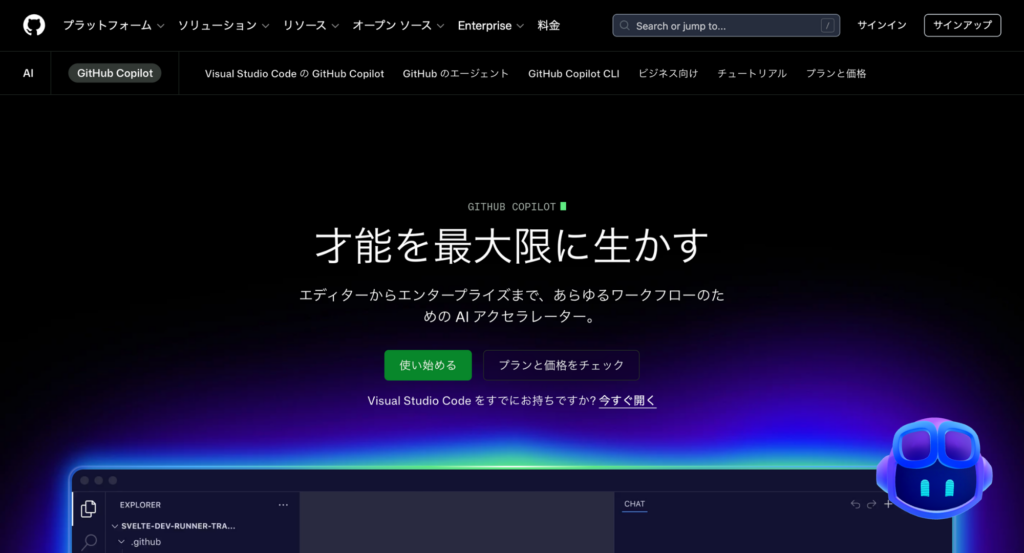Viewport: 1024px width, 553px height.
Task: Click the redo arrow in Chat panel
Action: (871, 504)
